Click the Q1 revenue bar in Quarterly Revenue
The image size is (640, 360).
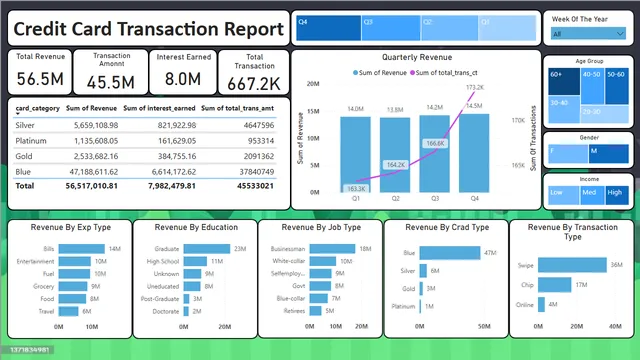click(356, 155)
